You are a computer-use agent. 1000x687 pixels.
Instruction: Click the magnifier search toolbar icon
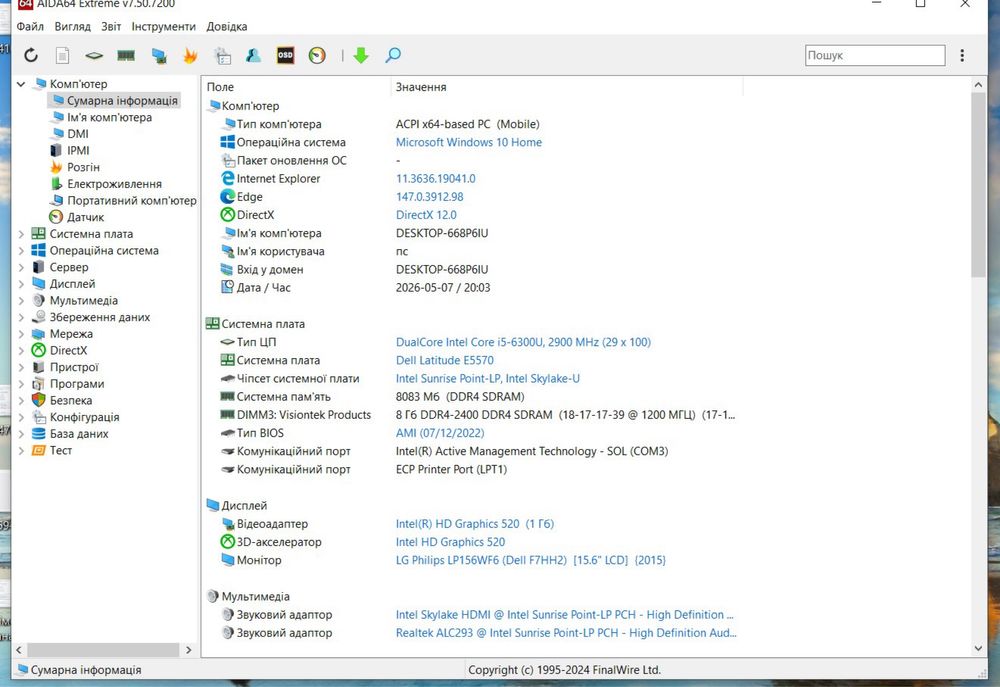click(x=393, y=55)
